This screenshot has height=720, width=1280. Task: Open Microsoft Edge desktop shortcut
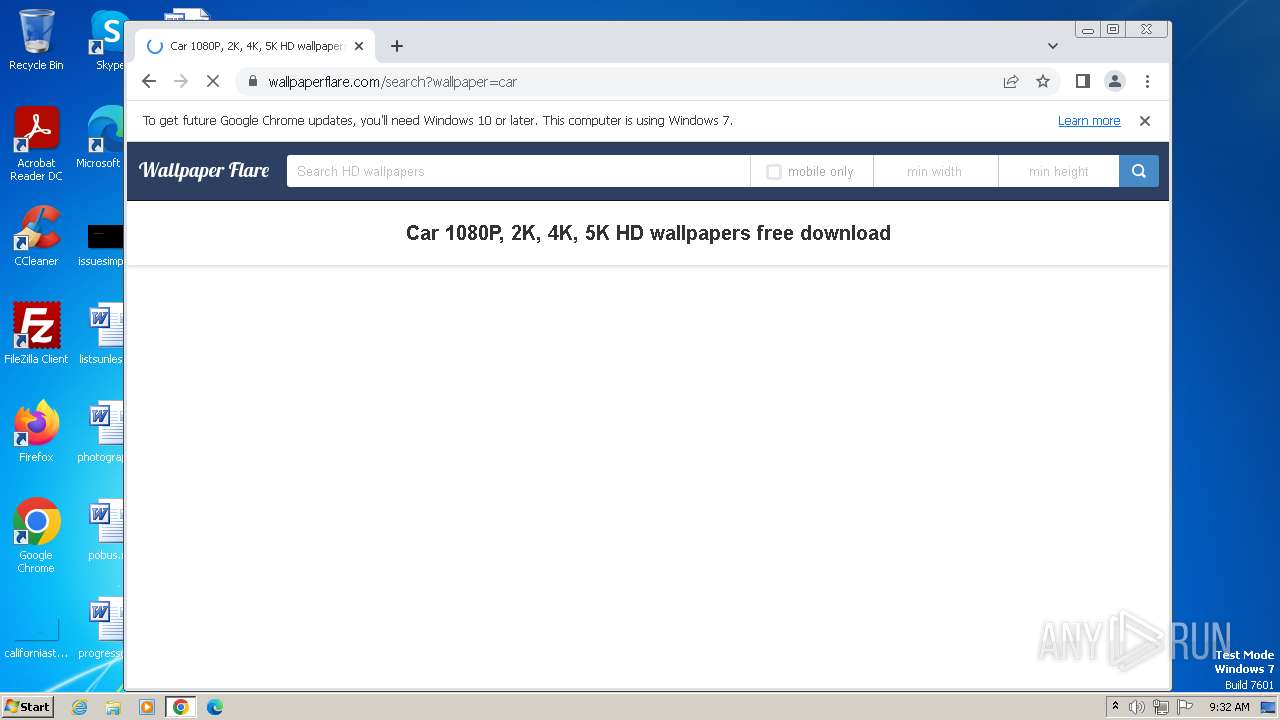pyautogui.click(x=100, y=138)
